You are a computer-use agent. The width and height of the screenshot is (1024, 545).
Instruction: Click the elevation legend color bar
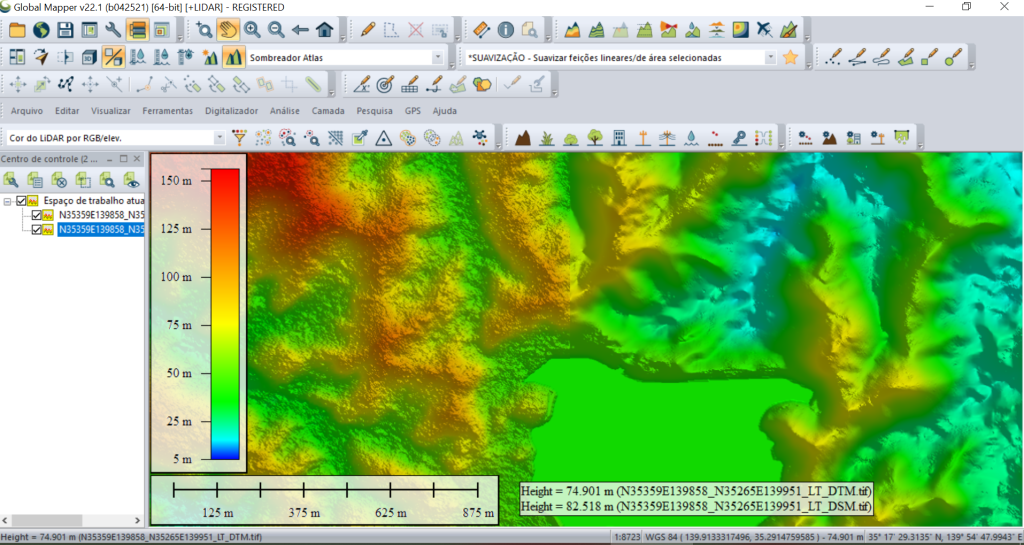point(225,313)
